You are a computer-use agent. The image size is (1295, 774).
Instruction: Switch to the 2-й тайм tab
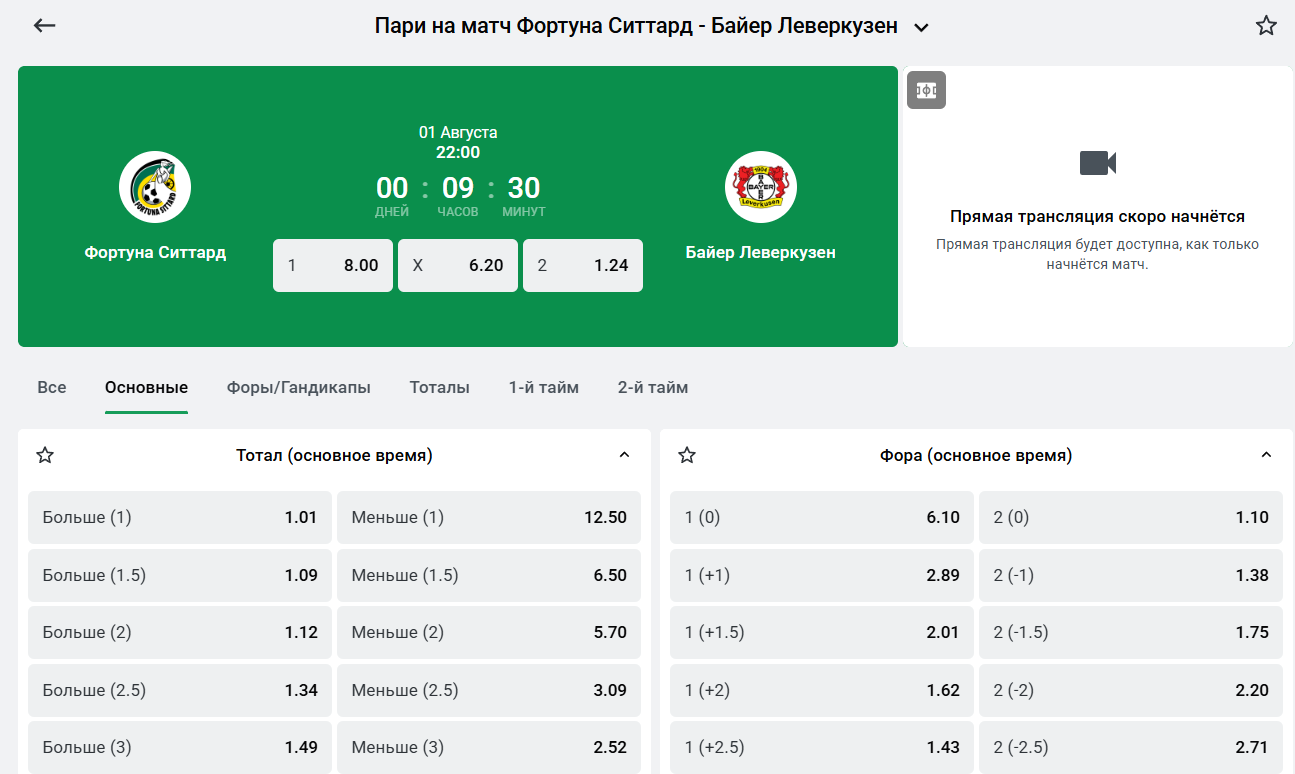pos(653,387)
